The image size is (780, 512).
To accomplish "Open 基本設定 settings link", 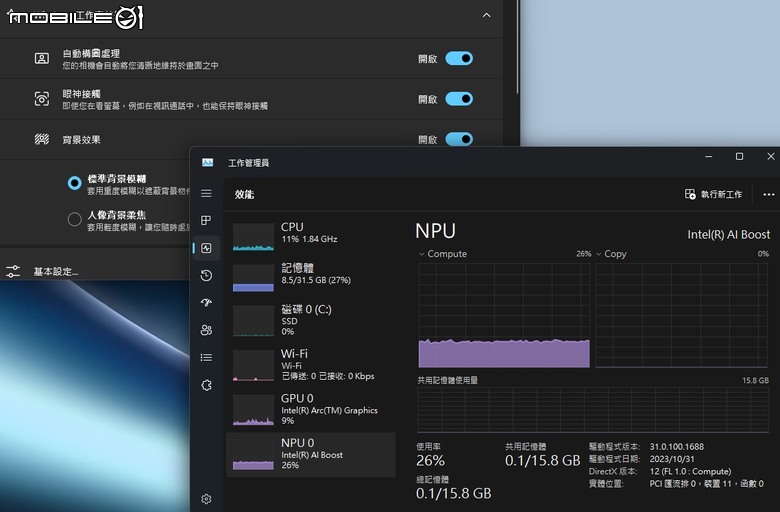I will point(56,272).
